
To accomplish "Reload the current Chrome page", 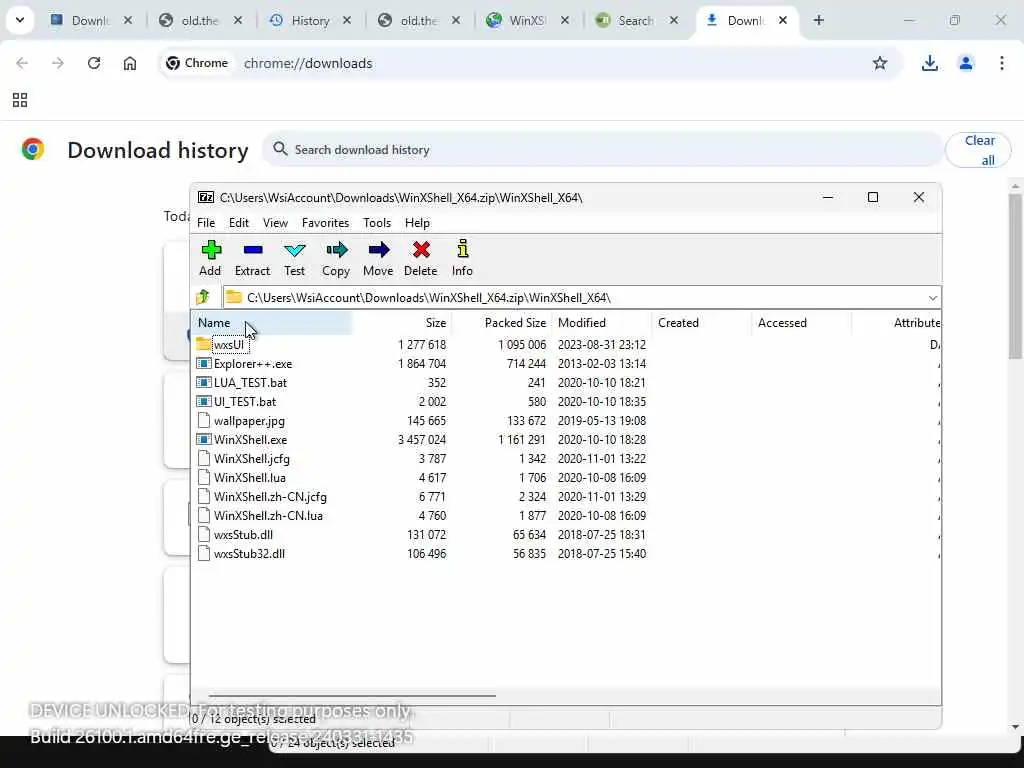I will click(94, 63).
